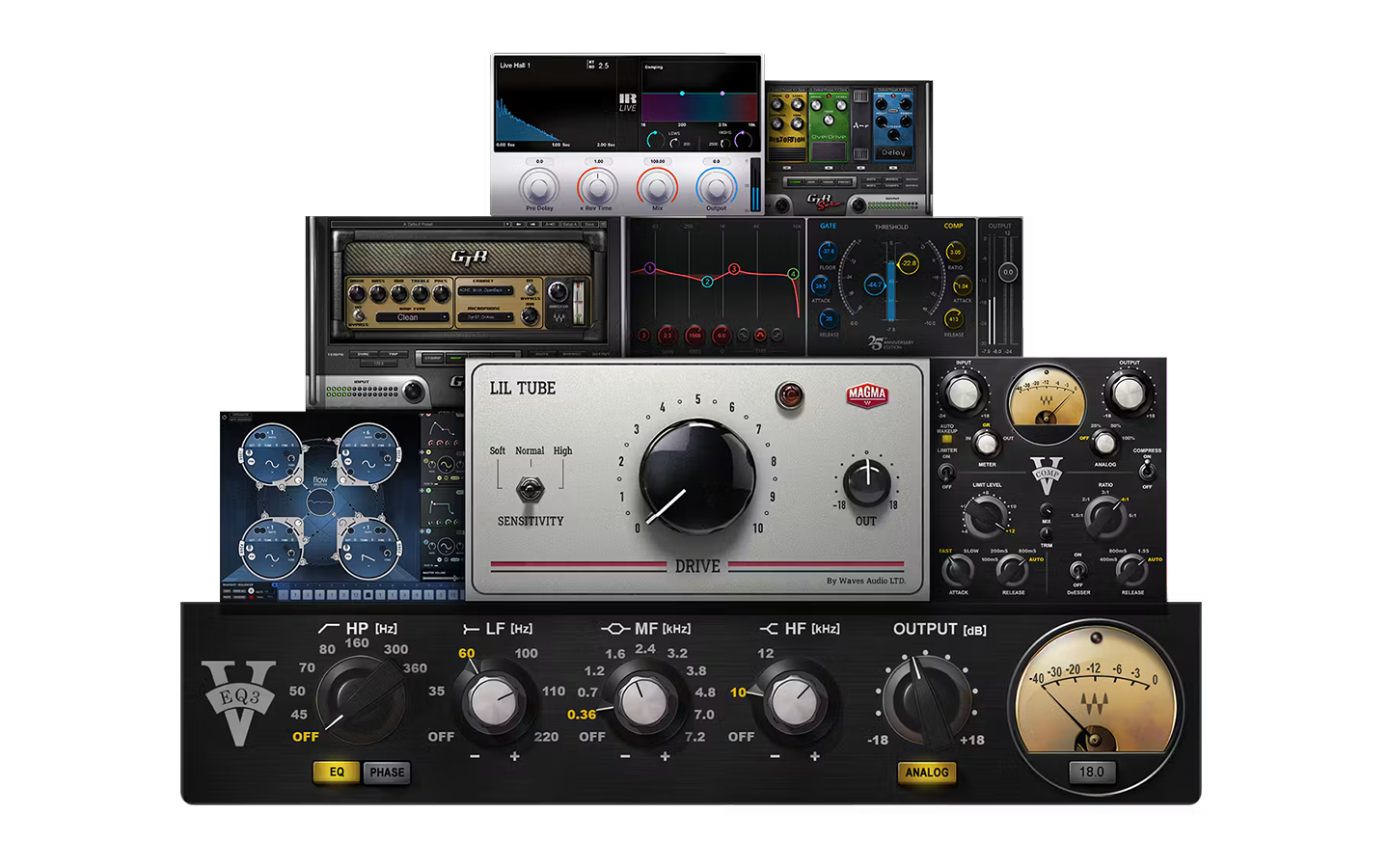Click the Limit Level knob on V-Comp

click(986, 517)
